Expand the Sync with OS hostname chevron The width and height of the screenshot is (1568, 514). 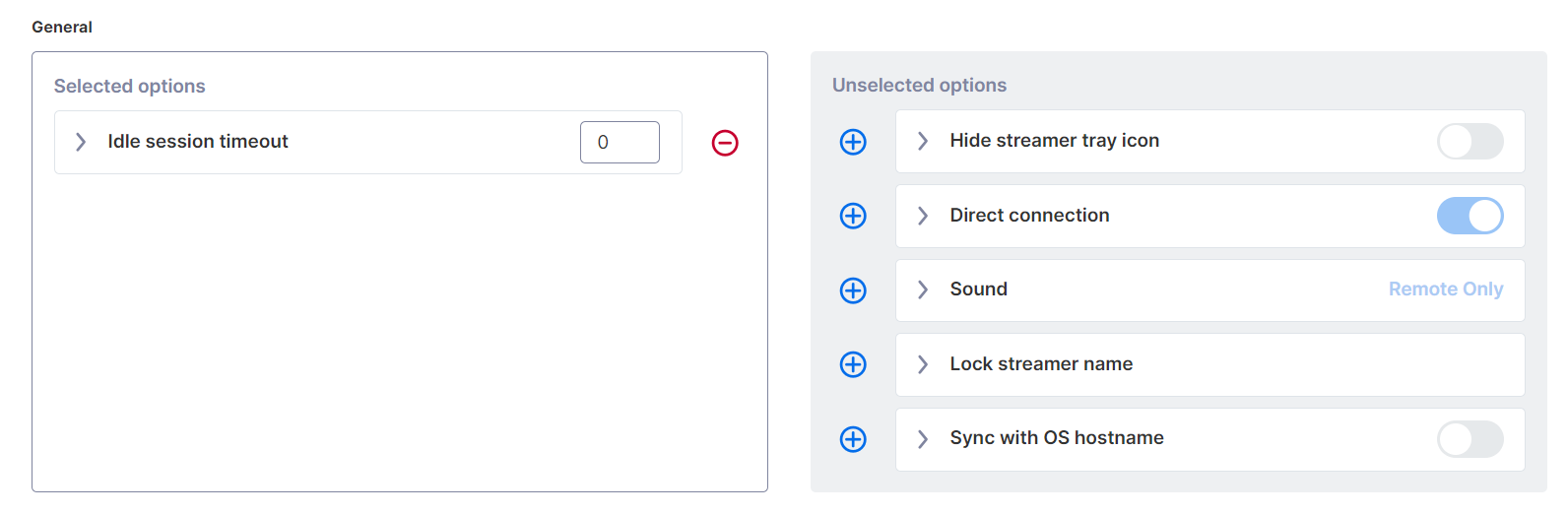click(923, 439)
